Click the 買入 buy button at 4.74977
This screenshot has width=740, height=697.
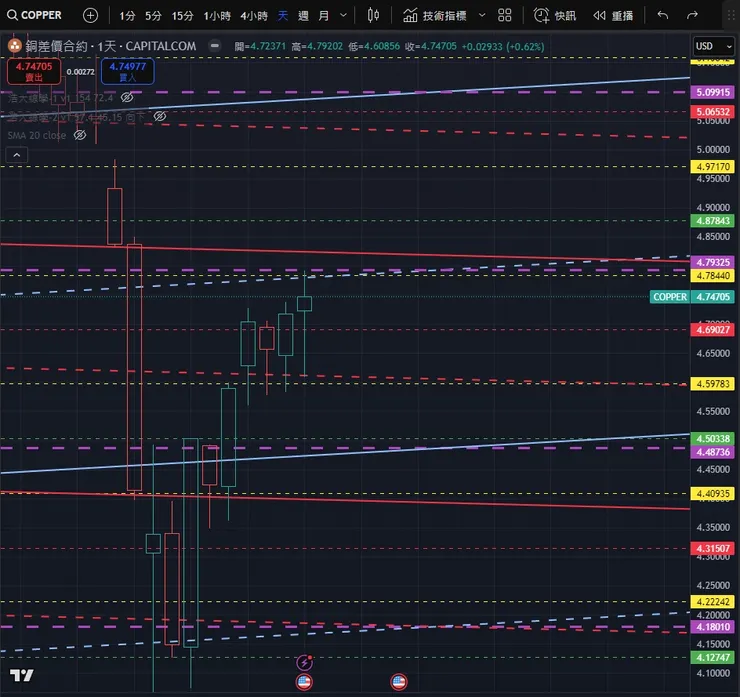pyautogui.click(x=127, y=71)
